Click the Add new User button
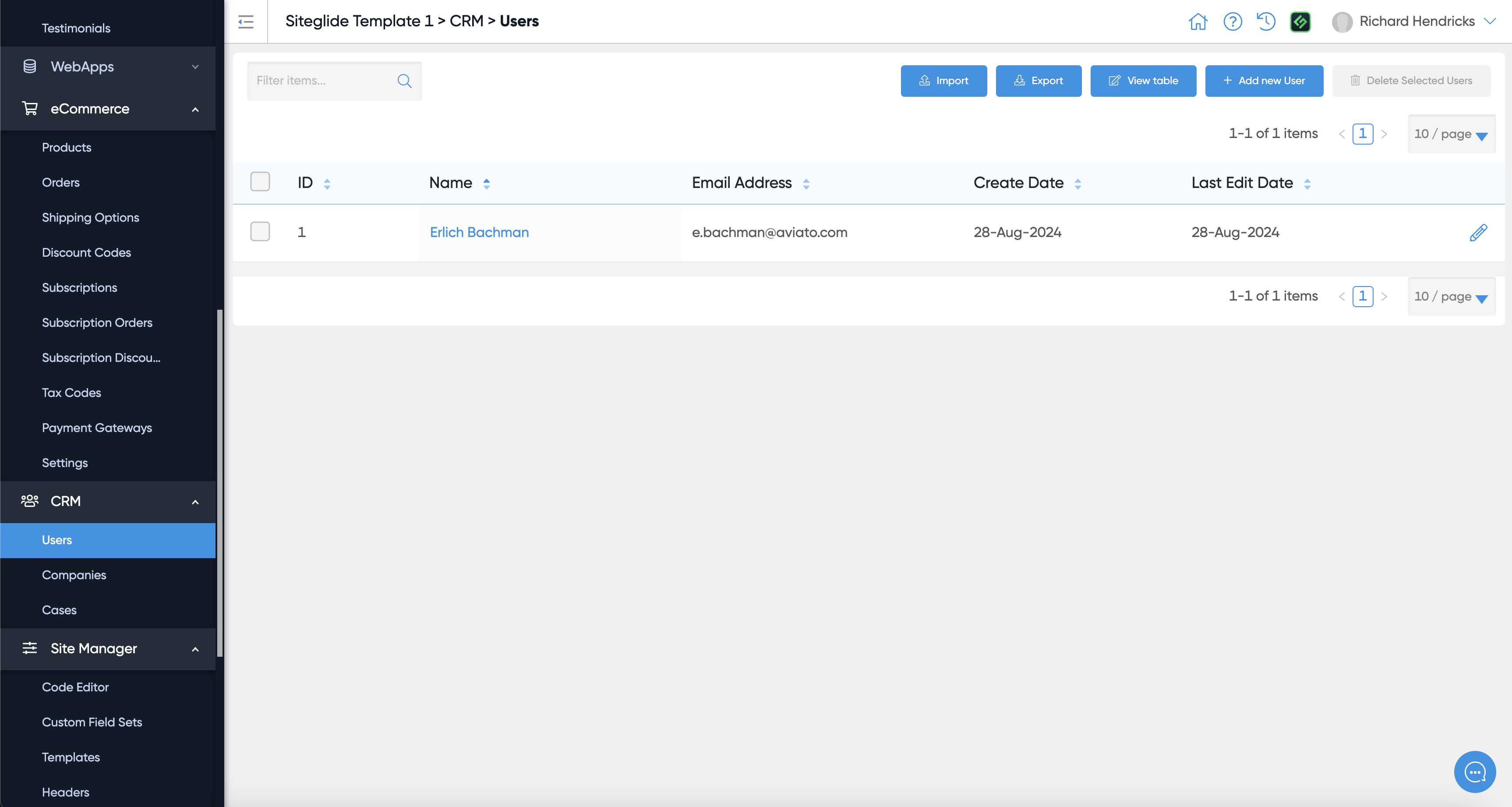This screenshot has width=1512, height=807. pyautogui.click(x=1264, y=81)
